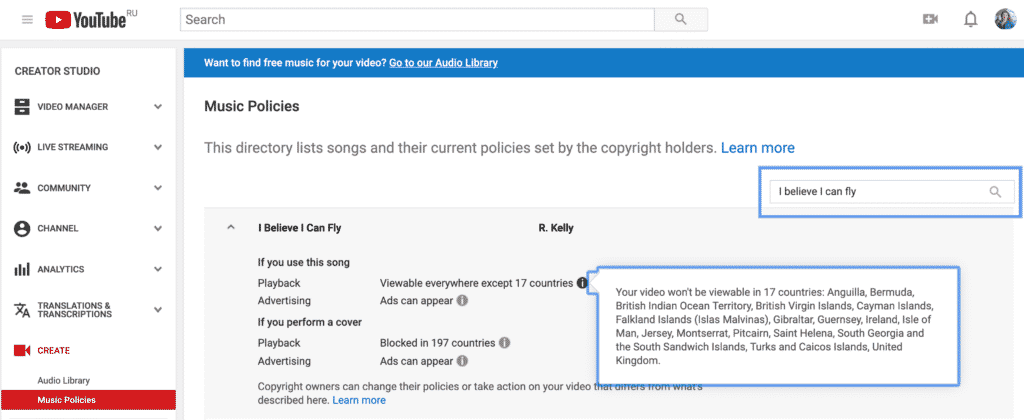The image size is (1024, 420).
Task: Click info icon for song-use Advertising
Action: coord(462,301)
